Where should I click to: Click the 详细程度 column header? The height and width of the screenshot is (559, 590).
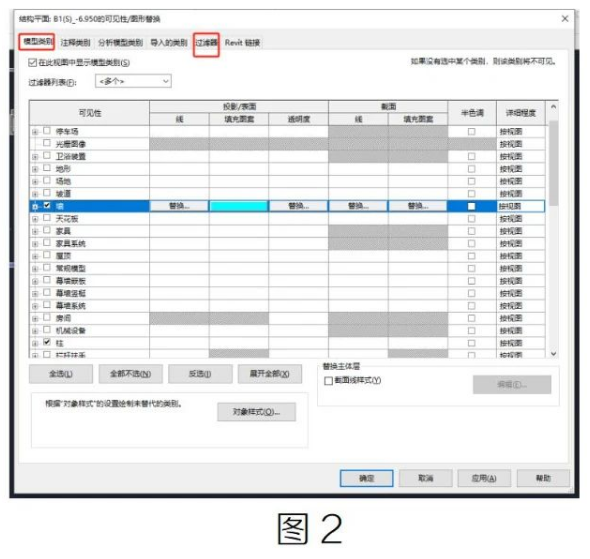521,113
